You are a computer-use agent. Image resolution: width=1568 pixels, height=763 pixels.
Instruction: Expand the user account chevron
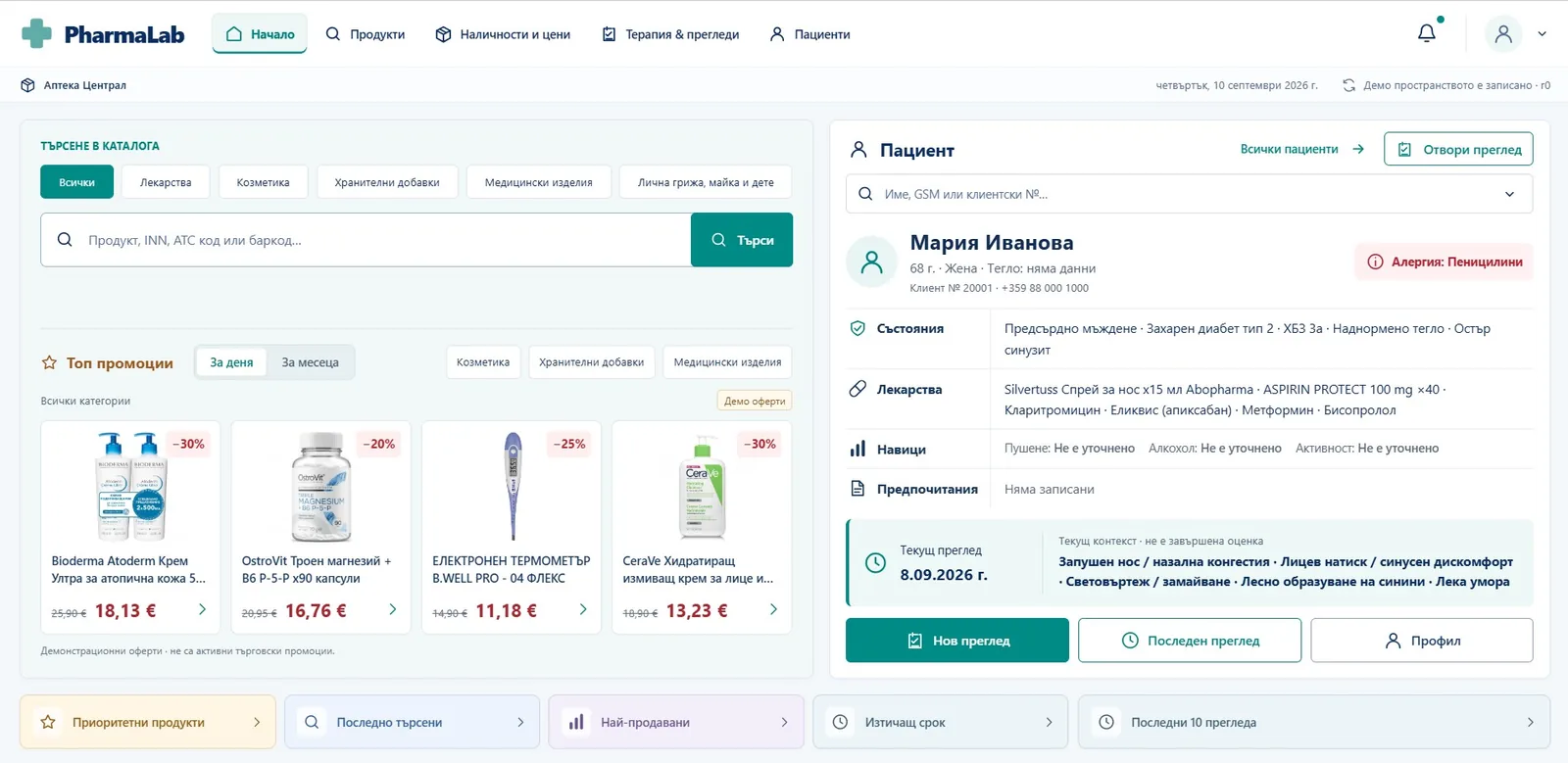1542,33
